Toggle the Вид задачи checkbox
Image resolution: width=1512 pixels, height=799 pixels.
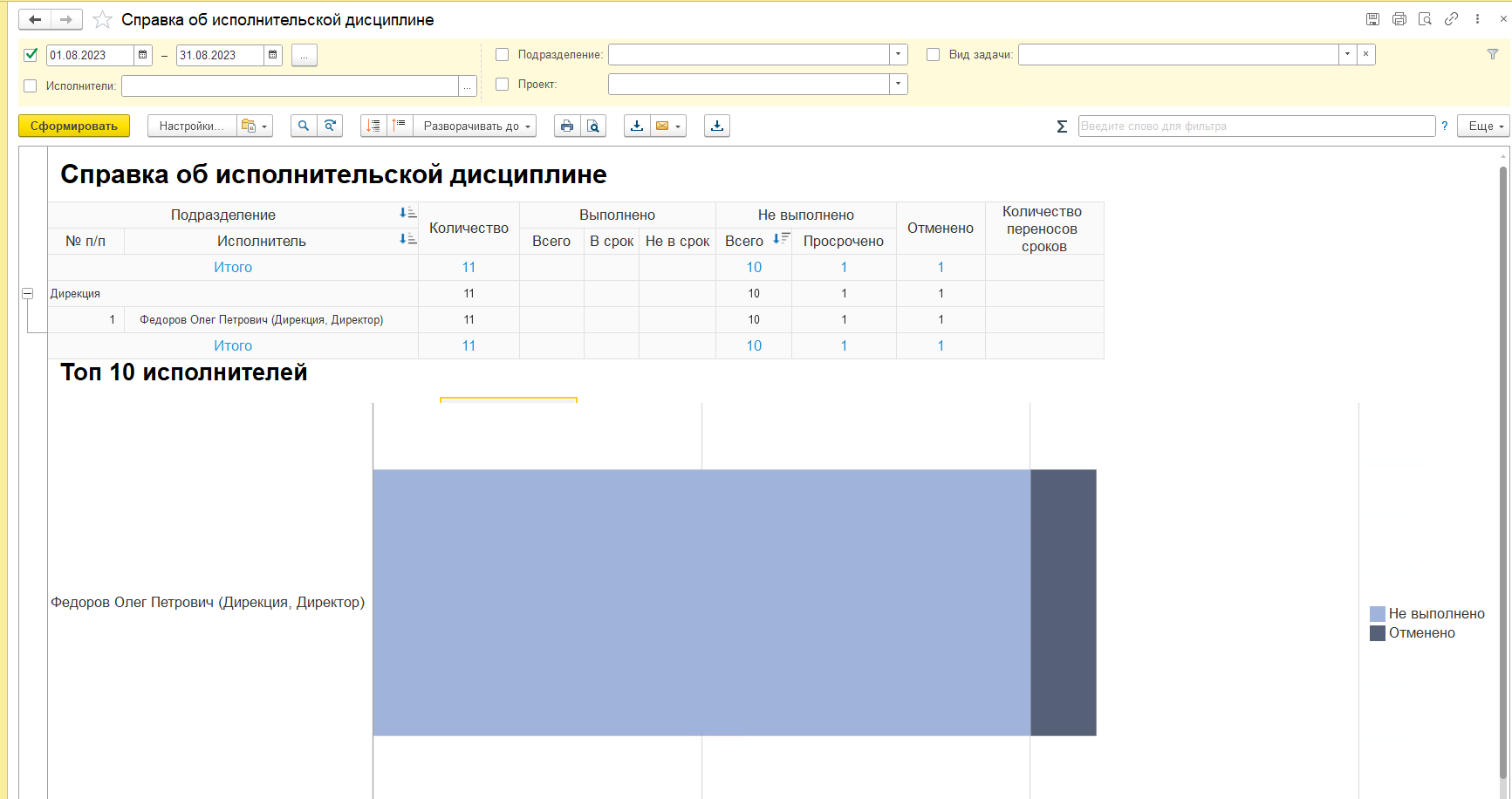[934, 55]
